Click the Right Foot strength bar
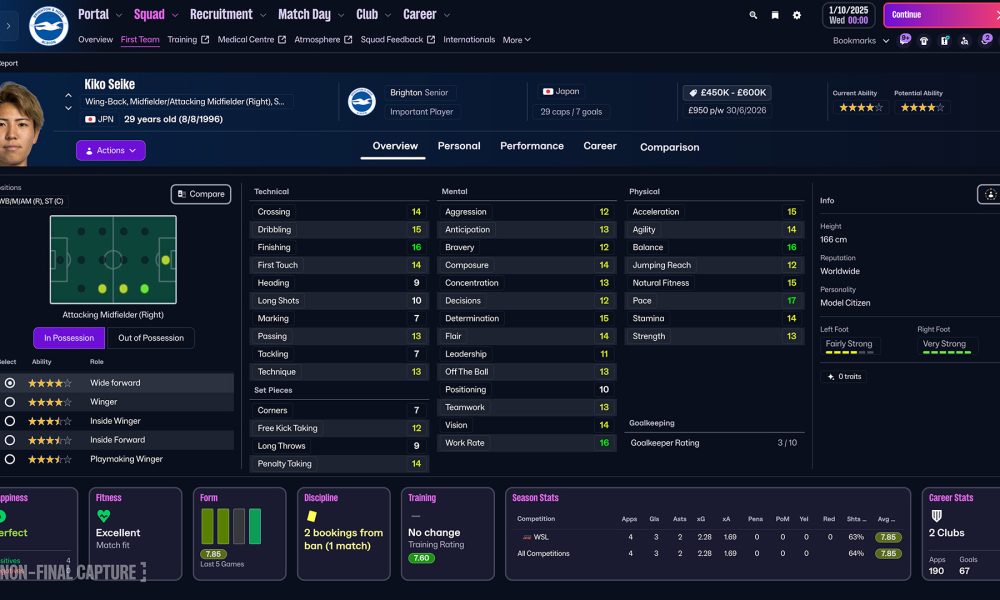This screenshot has width=1000, height=600. 945,352
